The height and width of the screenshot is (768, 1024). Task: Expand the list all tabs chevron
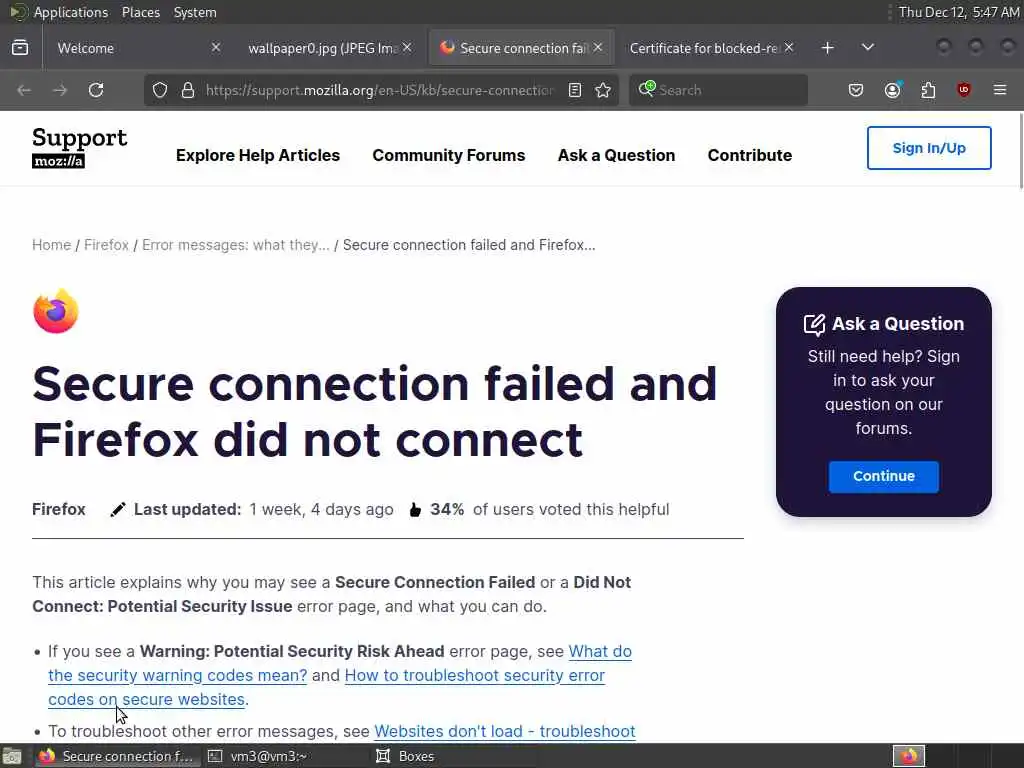[868, 47]
